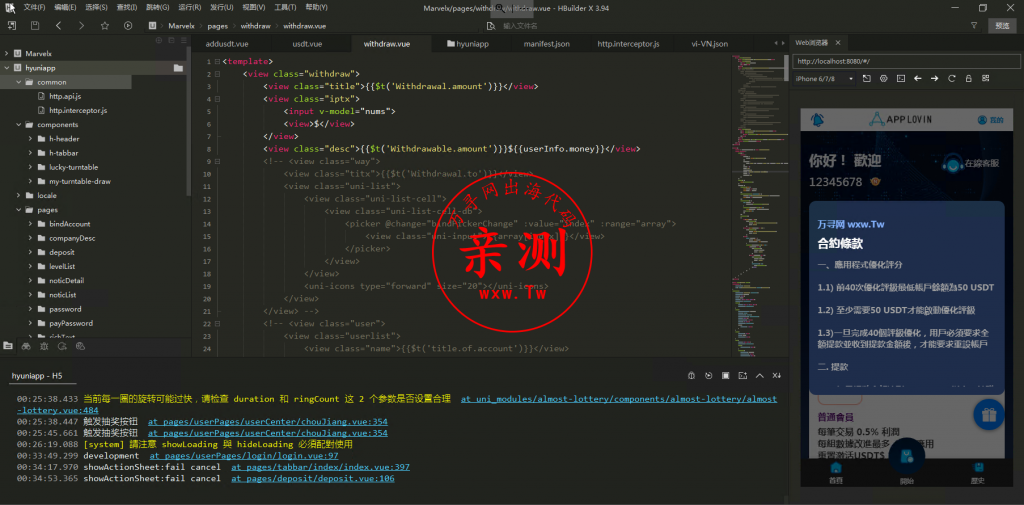
Task: Switch to the addusdt.vue tab
Action: click(x=227, y=44)
